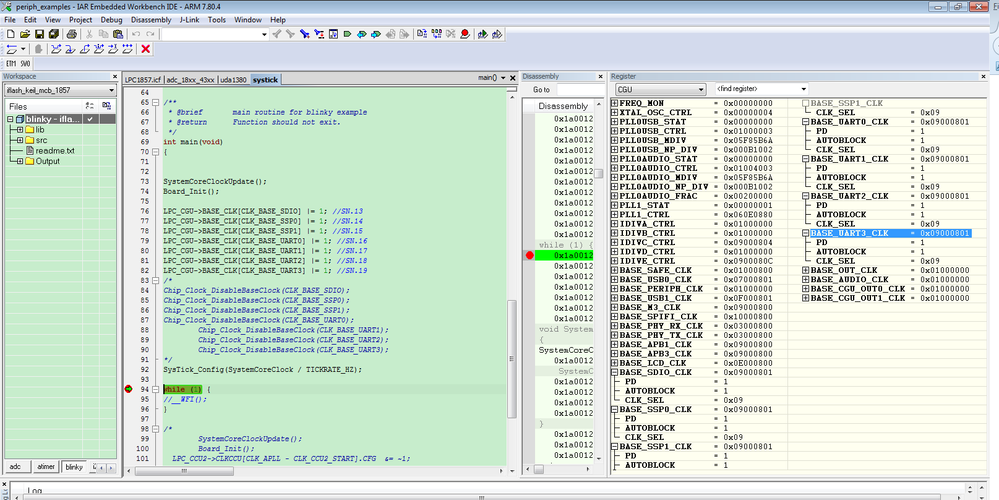Click the Save file toolbar icon
The height and width of the screenshot is (500, 999).
point(38,34)
